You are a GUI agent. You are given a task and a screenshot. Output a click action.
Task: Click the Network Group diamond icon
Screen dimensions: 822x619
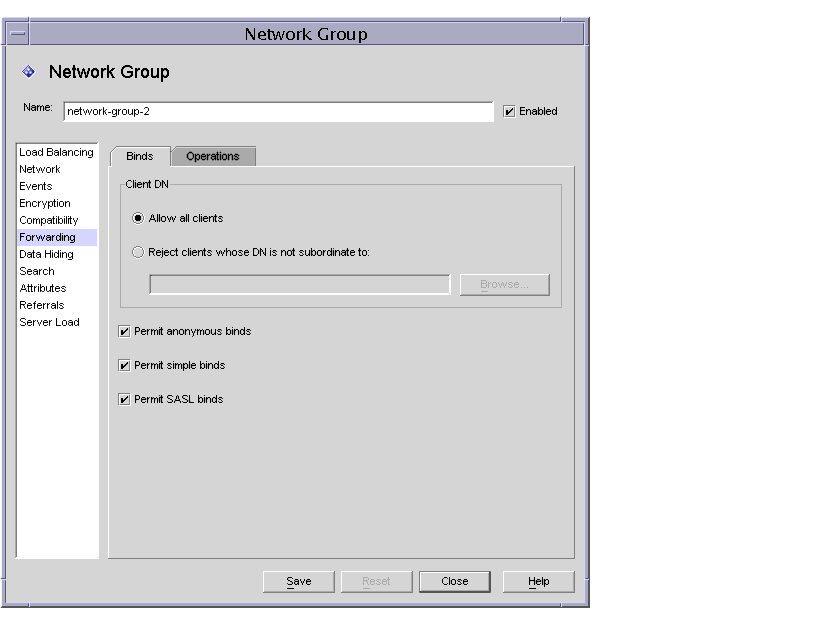coord(28,72)
